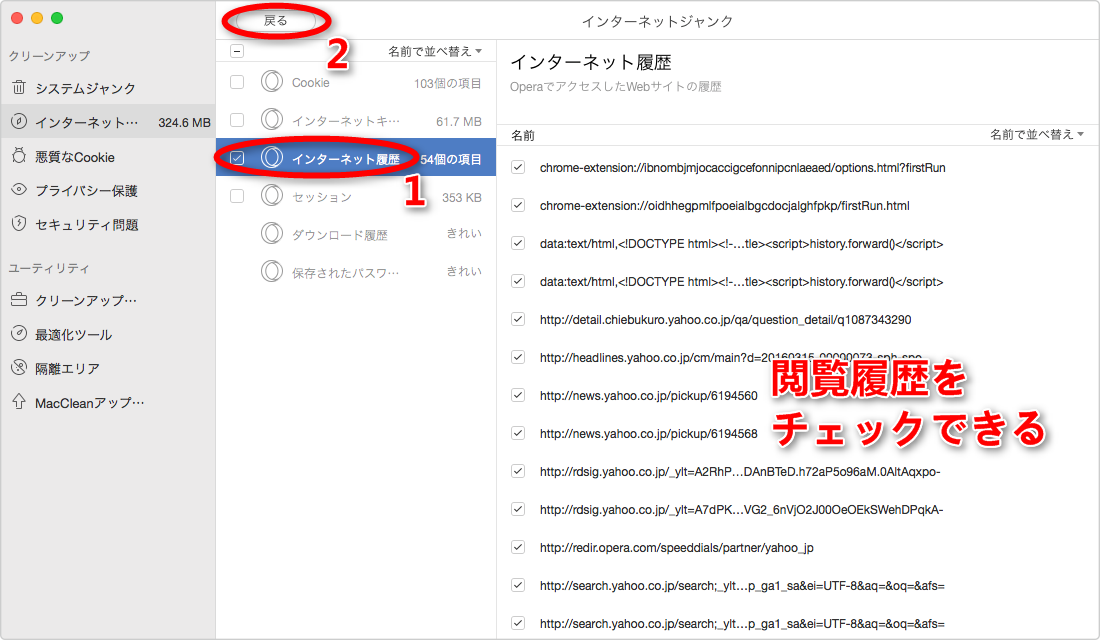Screen dimensions: 1100x640
Task: Click the Privacy Protection eye icon
Action: 19,189
